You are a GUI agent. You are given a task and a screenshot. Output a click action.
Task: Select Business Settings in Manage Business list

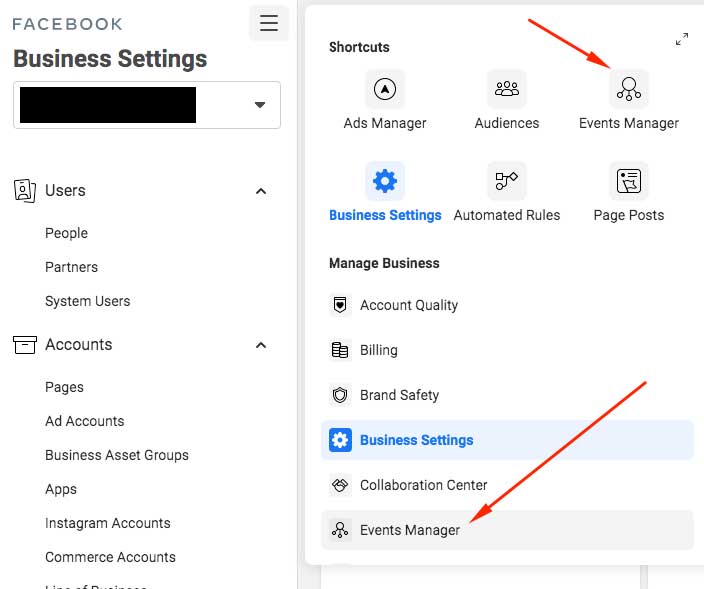tap(507, 440)
